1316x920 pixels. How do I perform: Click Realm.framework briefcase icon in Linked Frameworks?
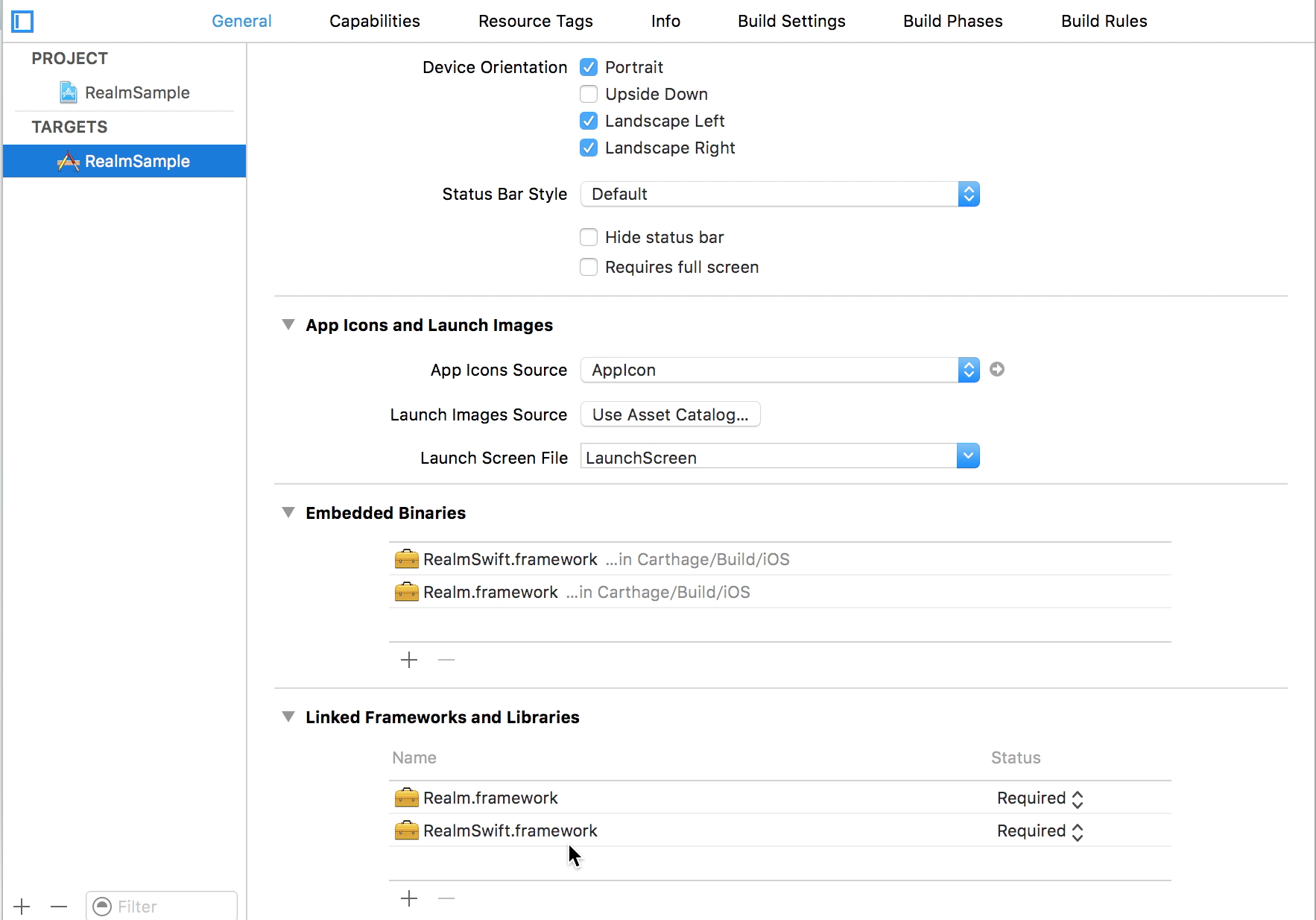coord(406,797)
